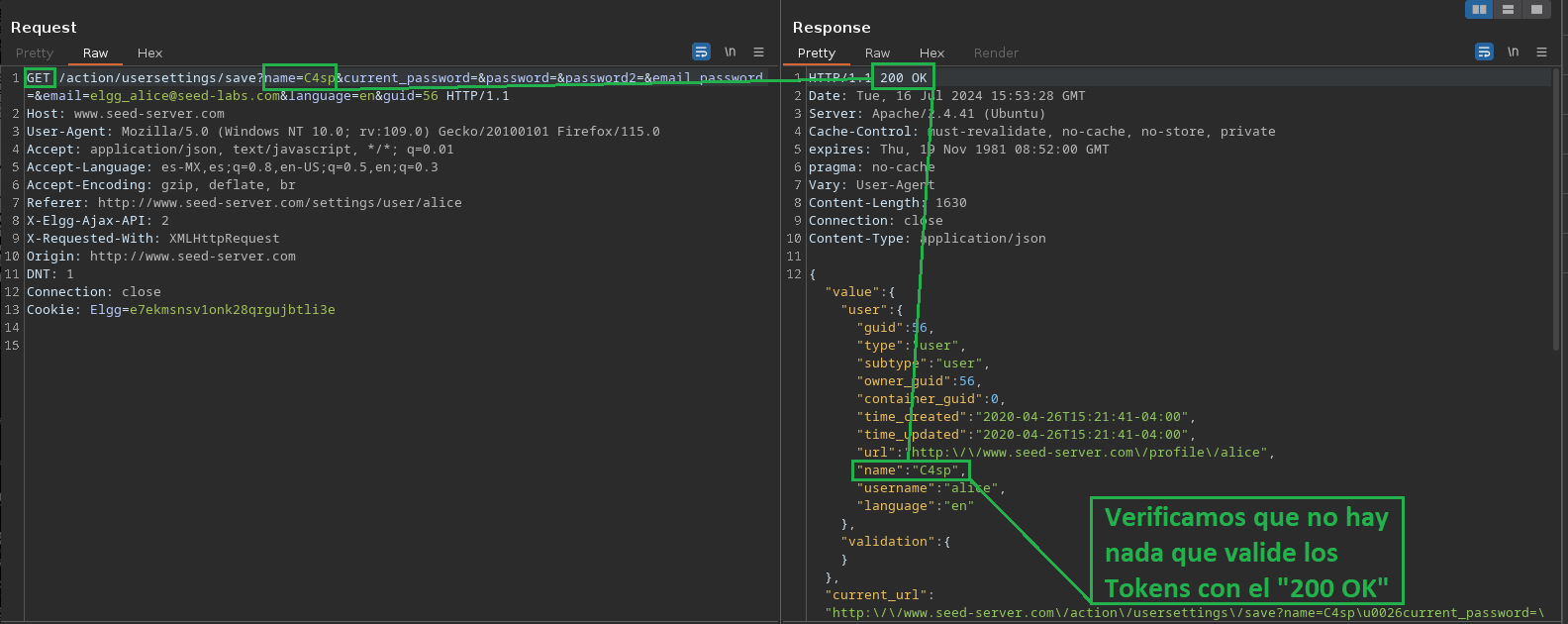
Task: Select the side-by-side layout icon
Action: 1479,10
